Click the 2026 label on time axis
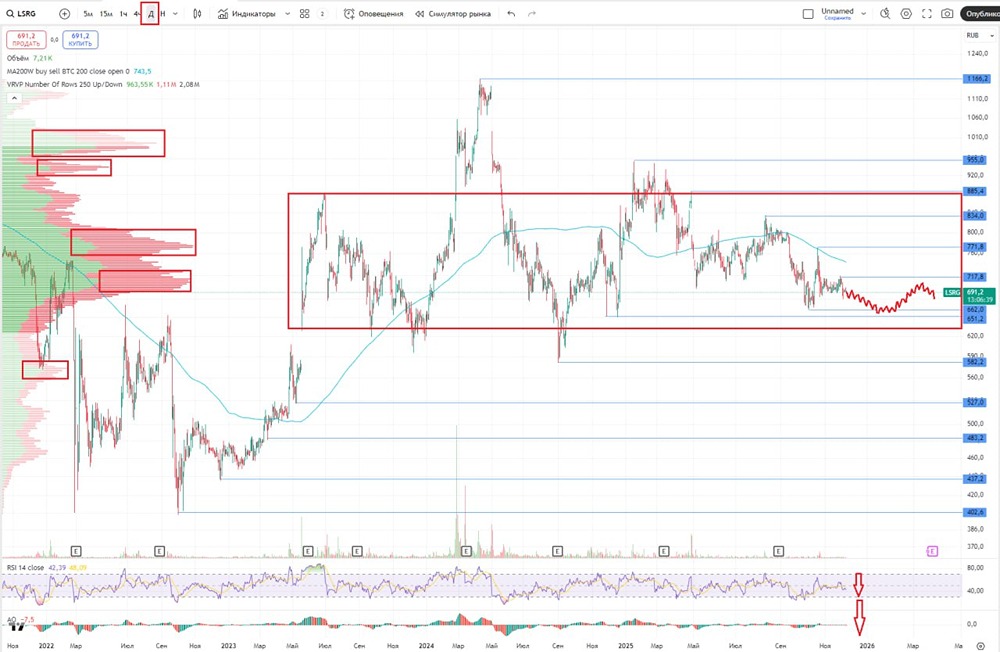Screen dimensions: 1000x652 pos(867,646)
